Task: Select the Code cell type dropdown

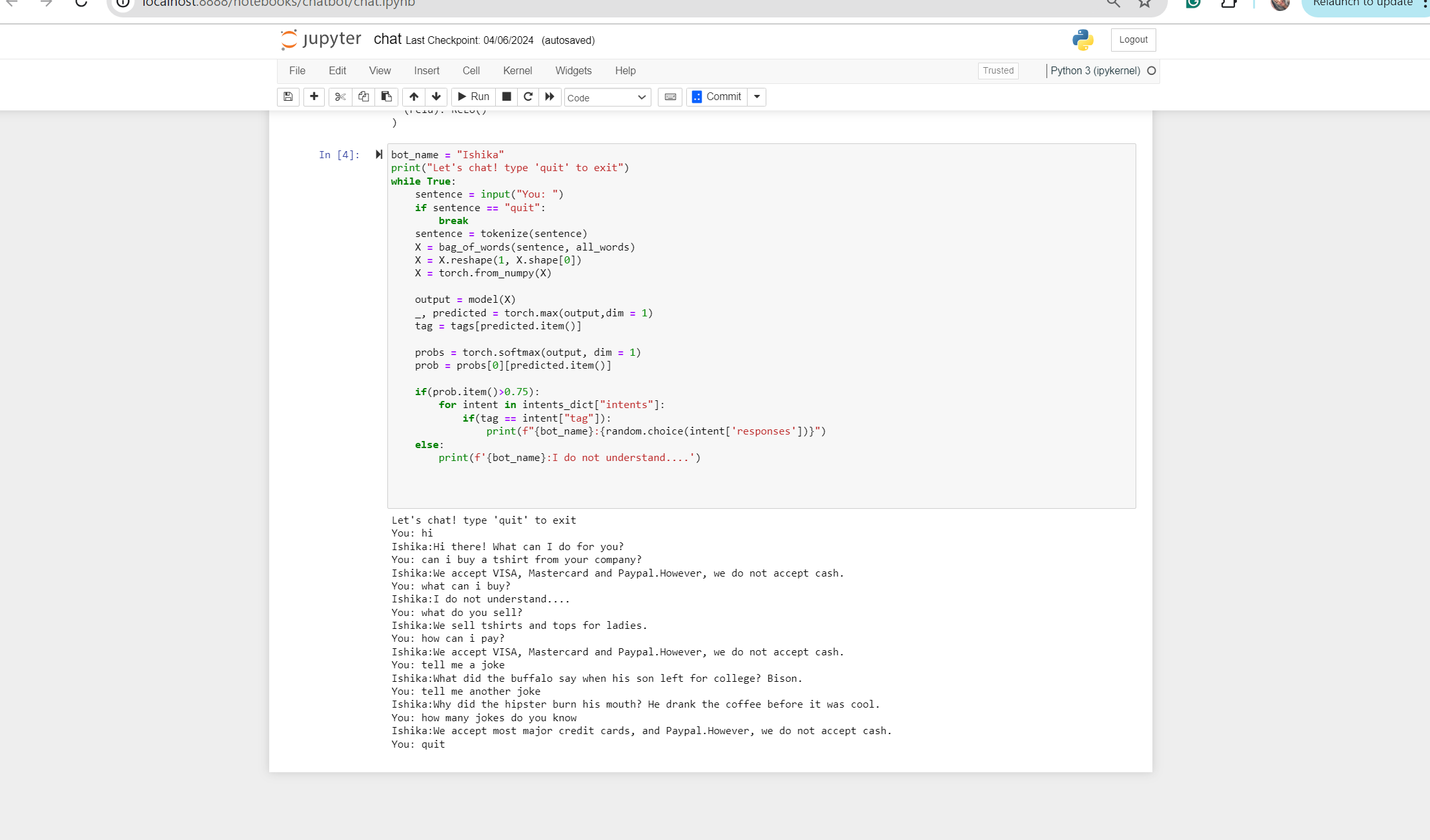Action: coord(605,97)
